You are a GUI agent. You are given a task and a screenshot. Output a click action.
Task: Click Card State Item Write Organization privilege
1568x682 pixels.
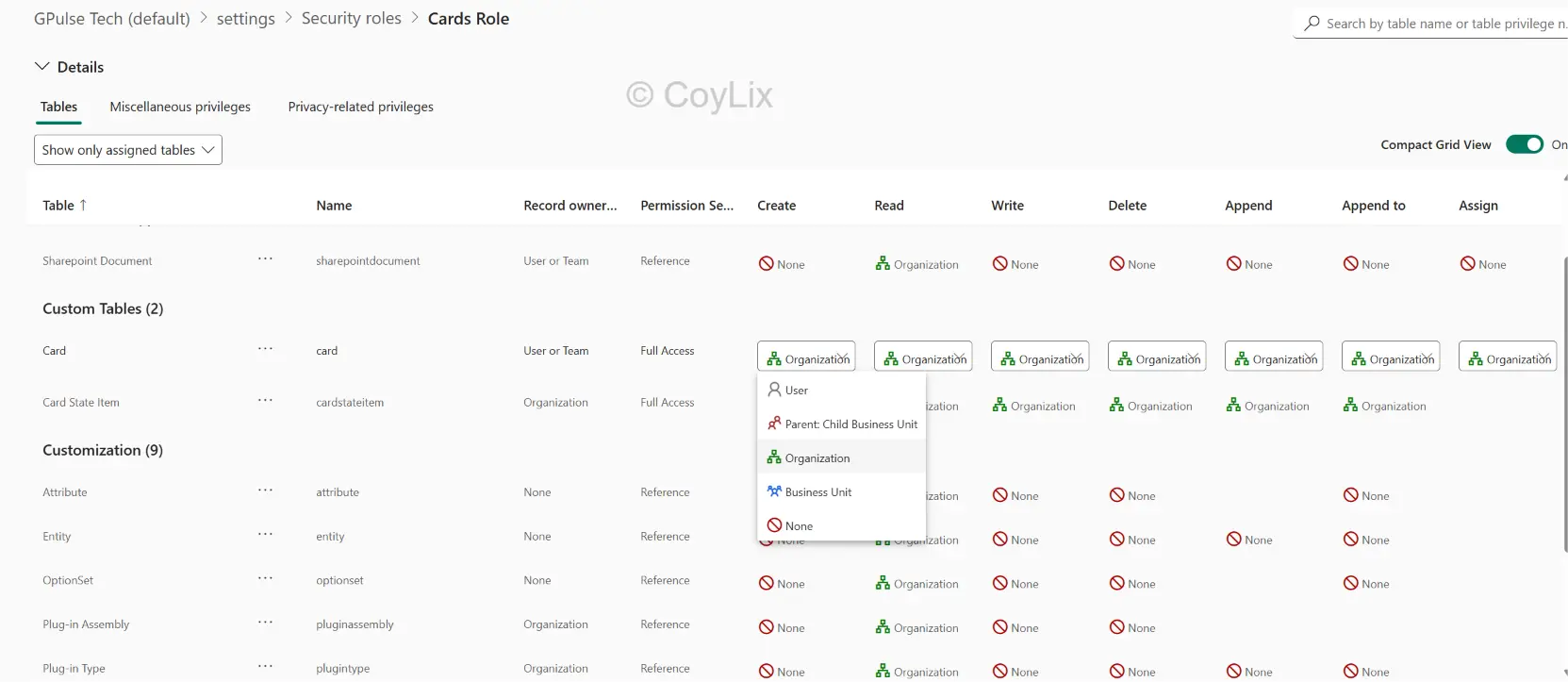click(x=1033, y=406)
